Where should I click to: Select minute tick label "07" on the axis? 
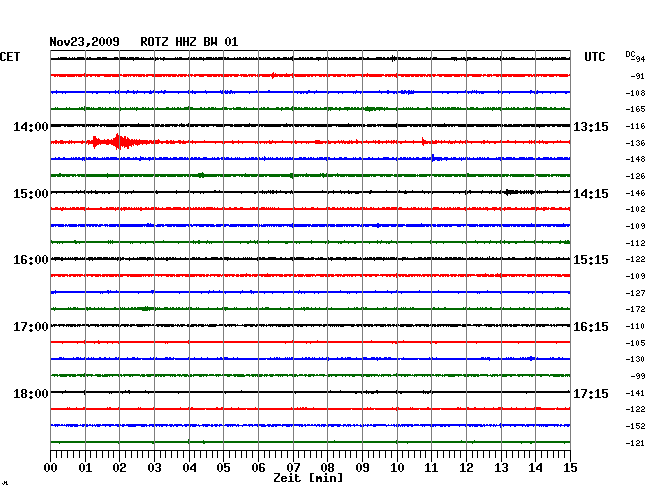pyautogui.click(x=293, y=468)
